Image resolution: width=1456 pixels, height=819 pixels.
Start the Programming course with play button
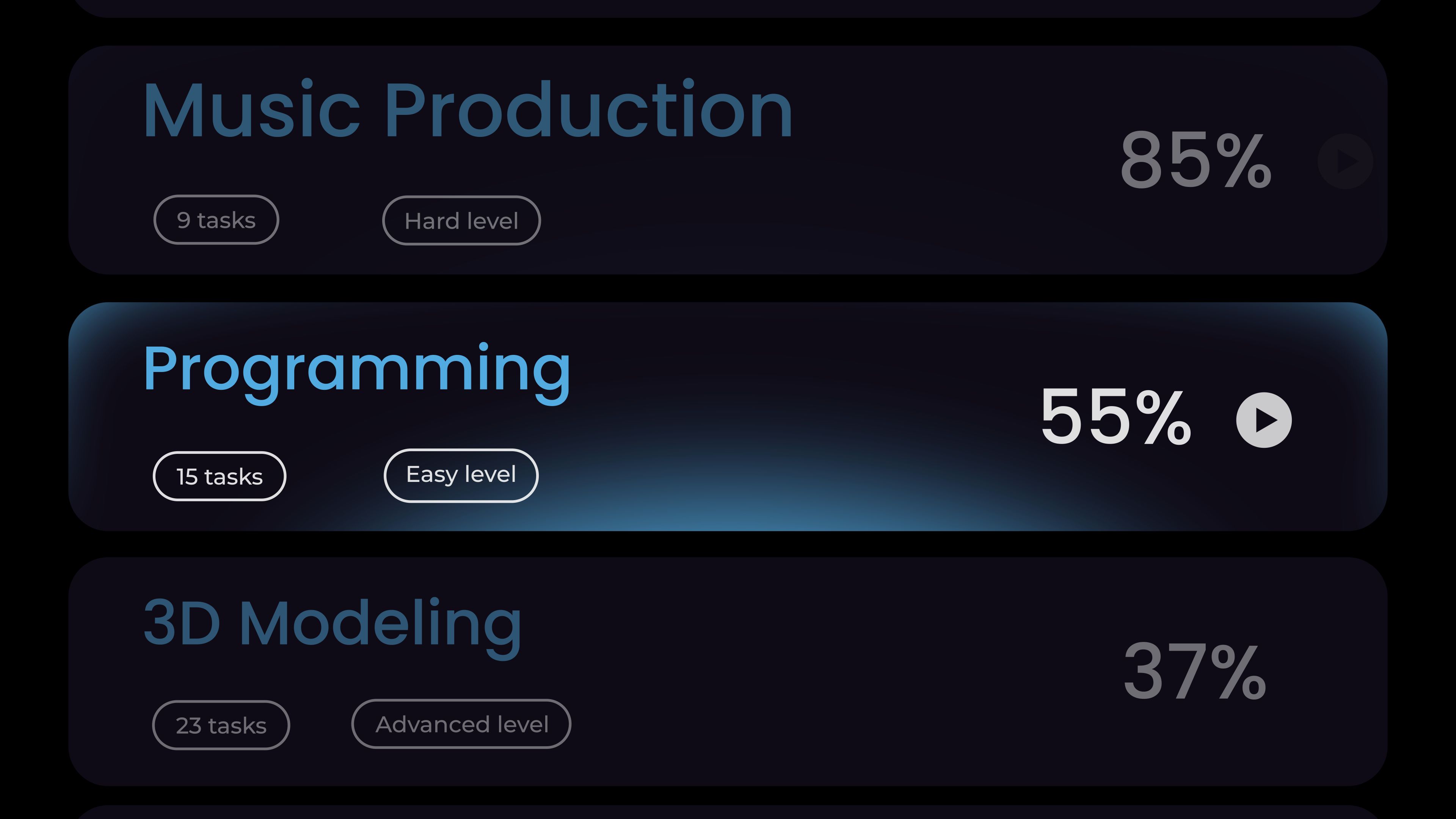click(x=1264, y=420)
